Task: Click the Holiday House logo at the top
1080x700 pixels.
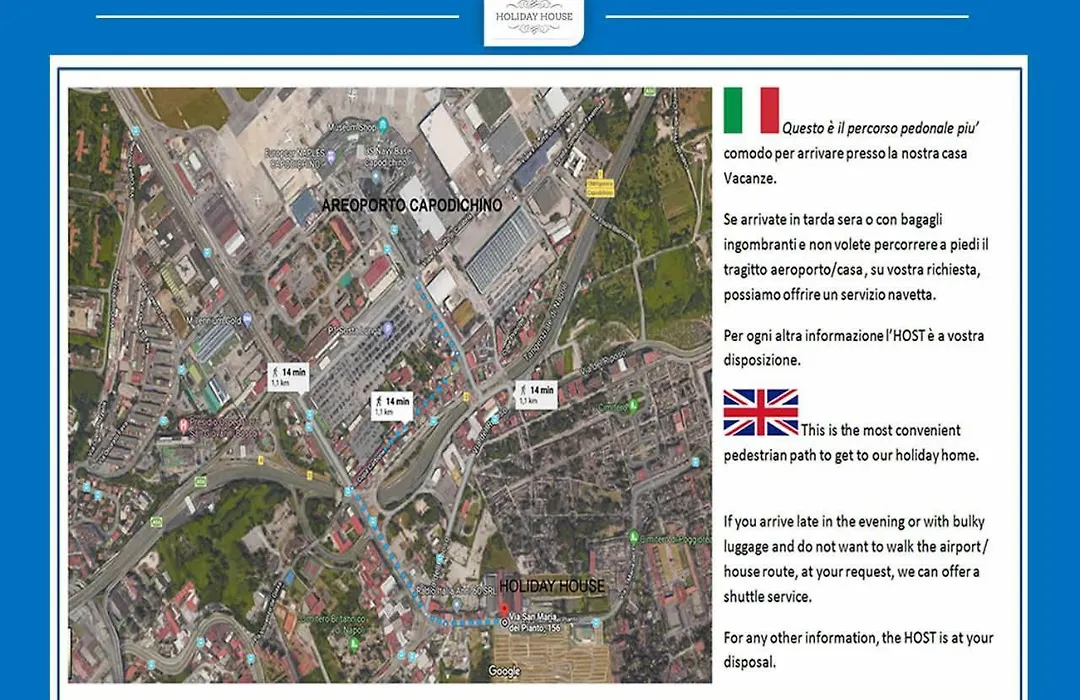Action: pos(534,21)
